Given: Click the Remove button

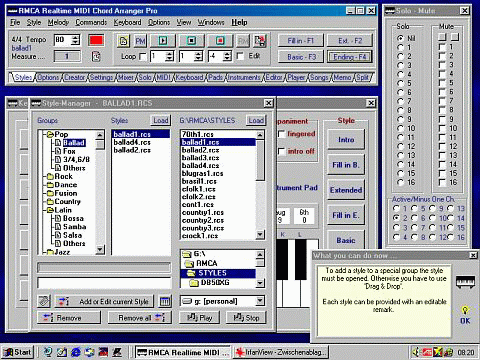Looking at the screenshot, I should tap(69, 318).
